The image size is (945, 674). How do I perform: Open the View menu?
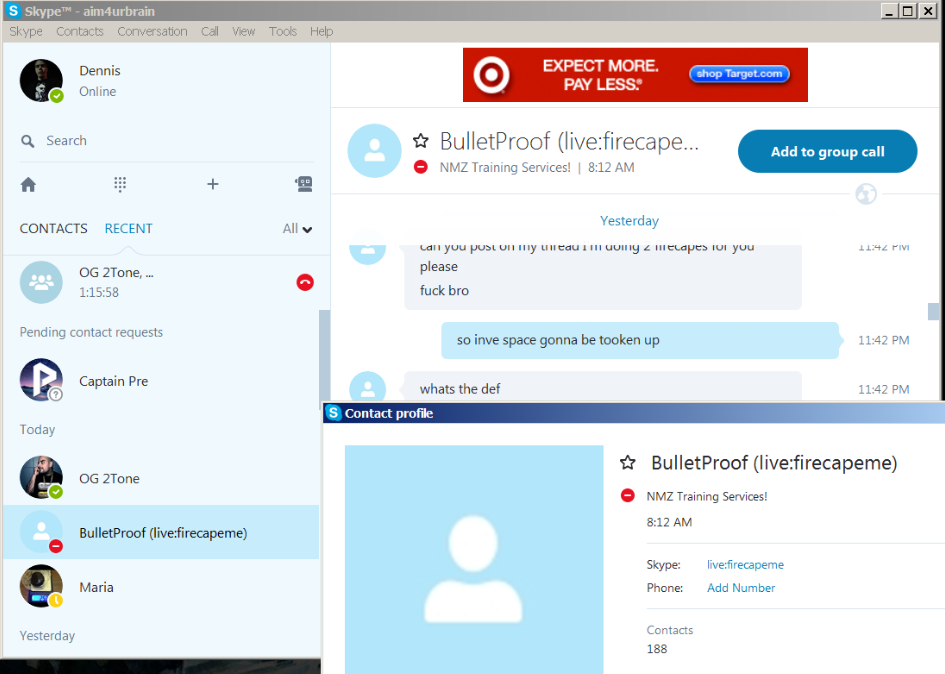pos(243,31)
